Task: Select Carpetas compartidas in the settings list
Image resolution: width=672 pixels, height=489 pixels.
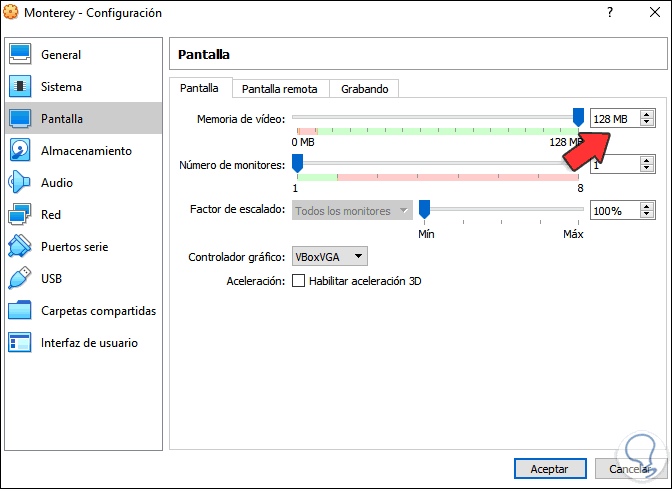Action: 84,310
